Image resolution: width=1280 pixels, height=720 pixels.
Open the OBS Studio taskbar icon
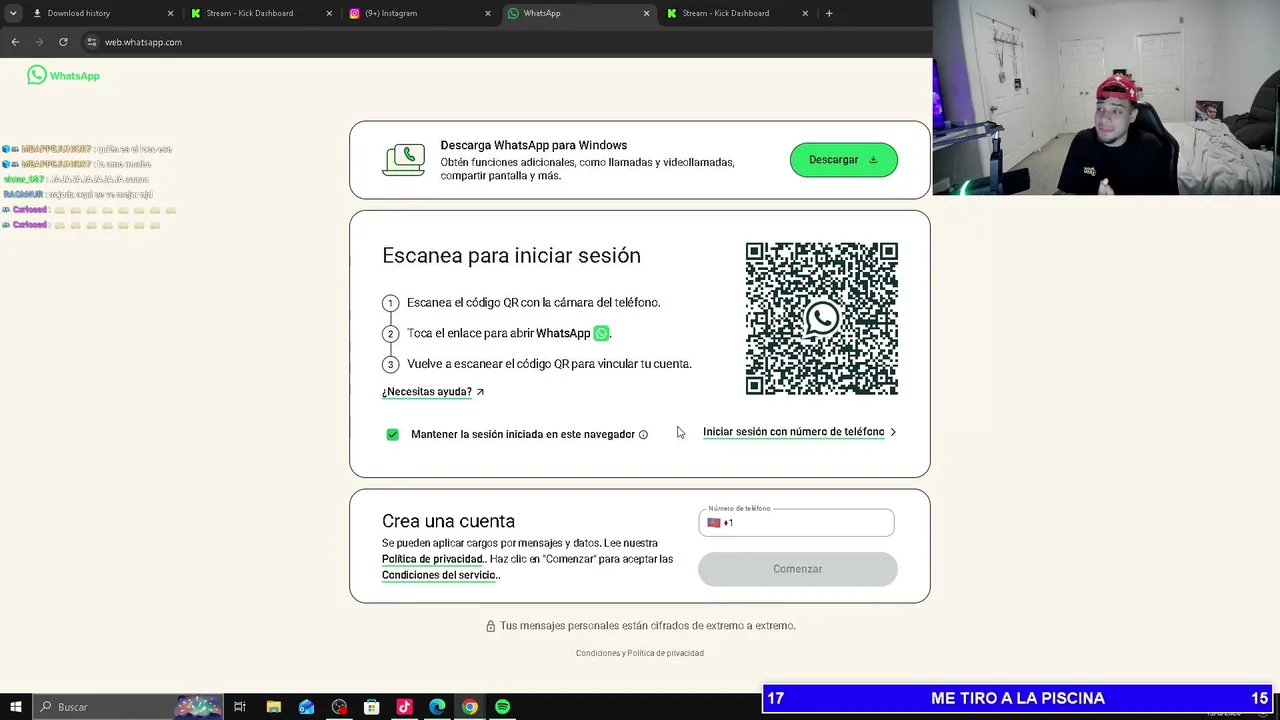tap(339, 707)
